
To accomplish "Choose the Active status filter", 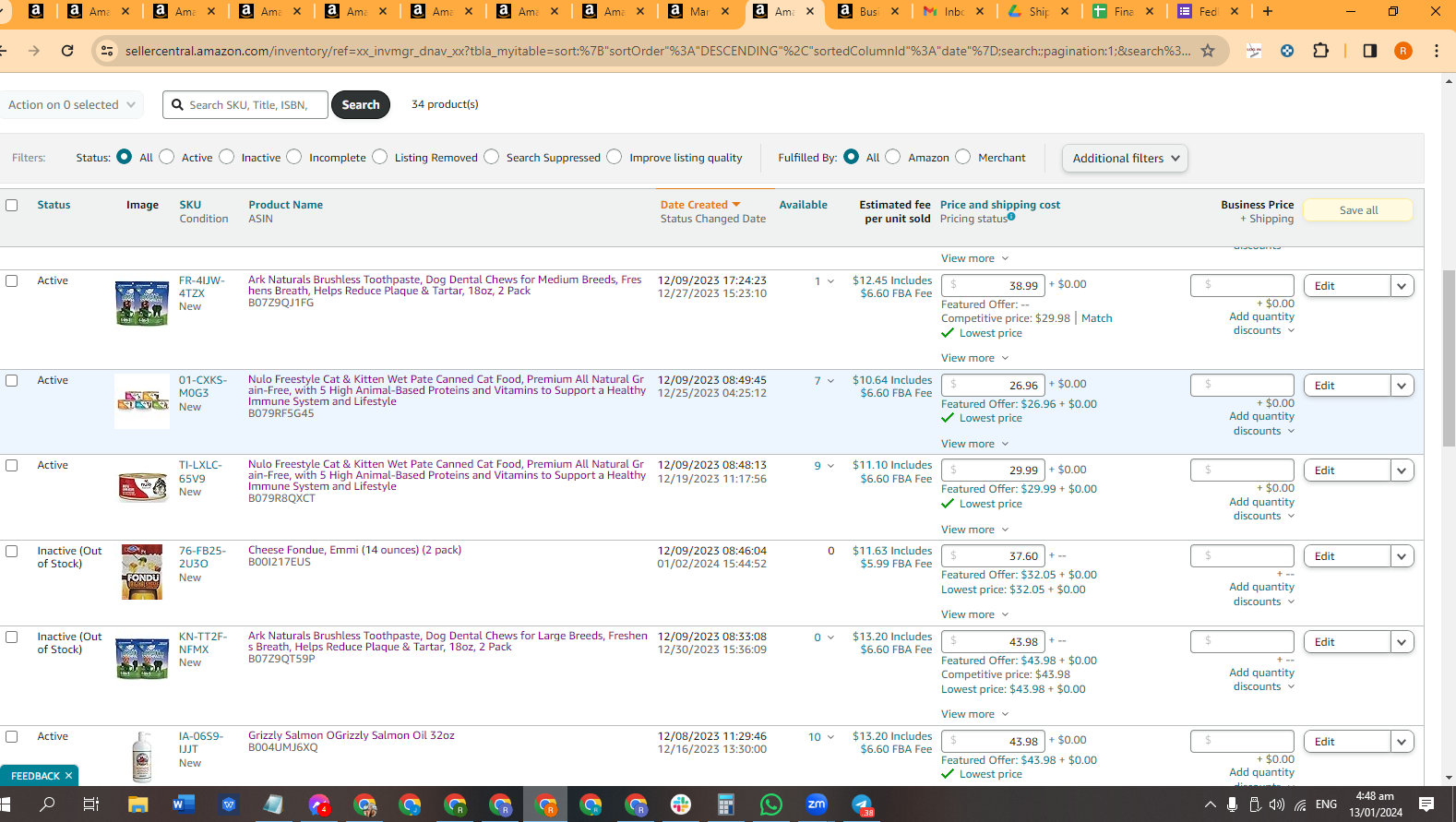I will pos(167,157).
